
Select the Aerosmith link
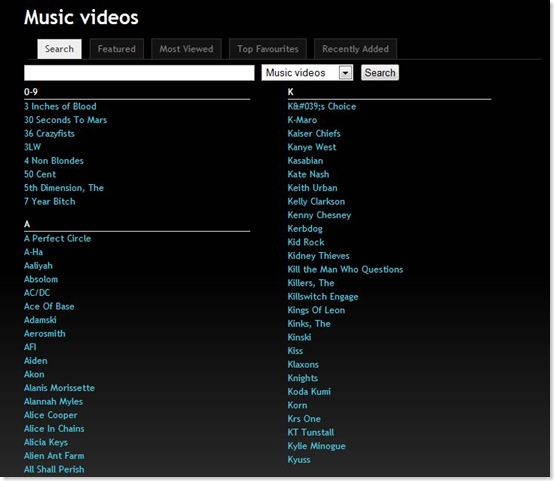[x=45, y=334]
